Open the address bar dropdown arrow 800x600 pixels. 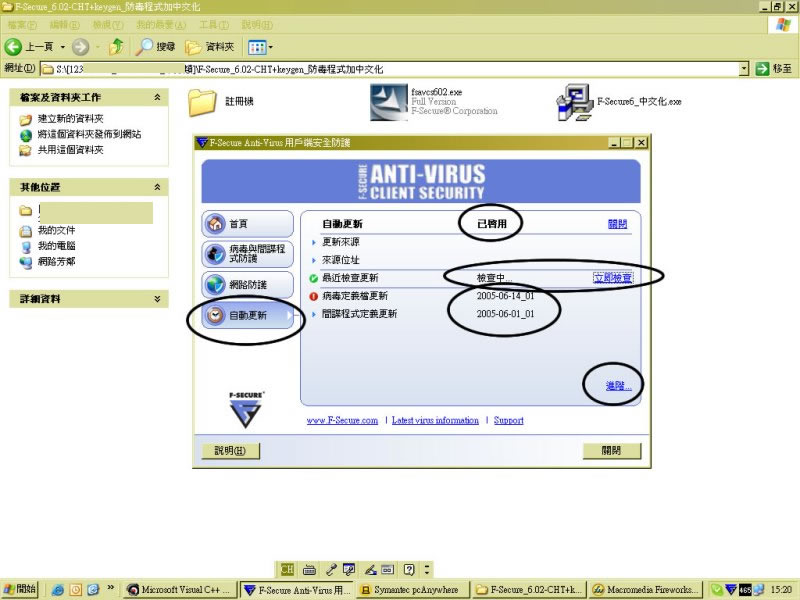(x=744, y=68)
